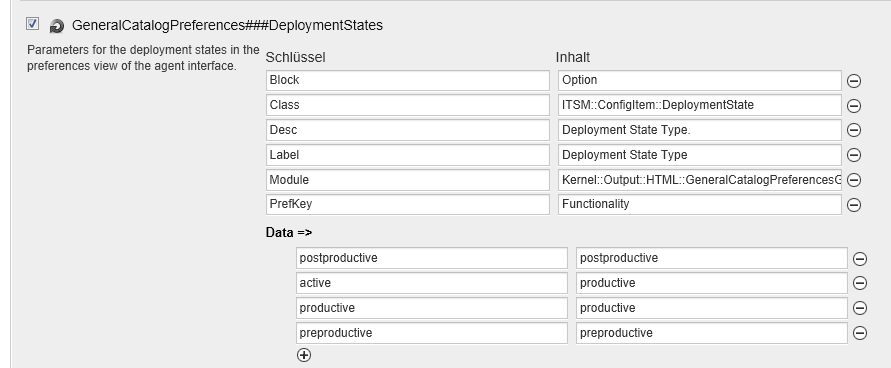Remove the PrefKey row
Image resolution: width=891 pixels, height=368 pixels.
tap(853, 205)
